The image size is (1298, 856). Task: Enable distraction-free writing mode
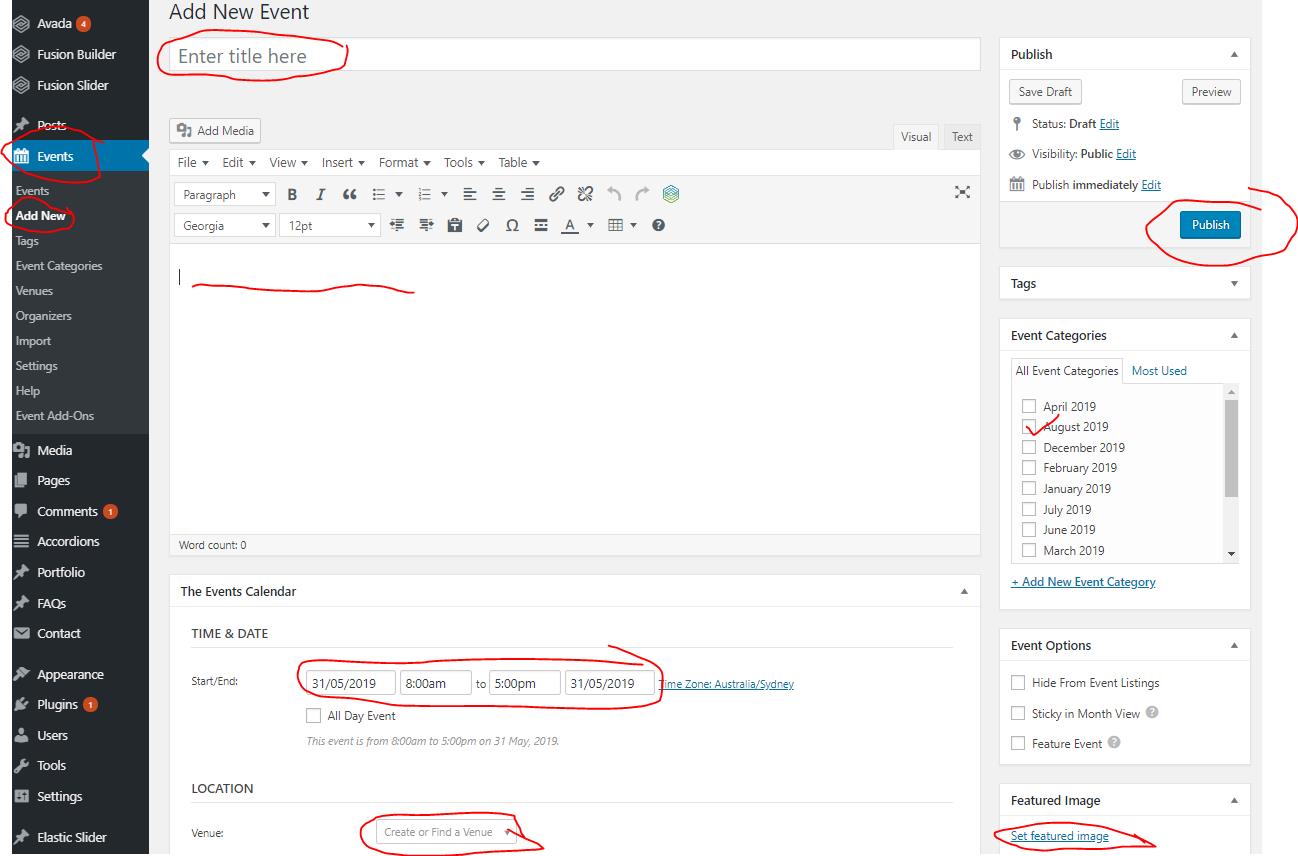pos(962,193)
